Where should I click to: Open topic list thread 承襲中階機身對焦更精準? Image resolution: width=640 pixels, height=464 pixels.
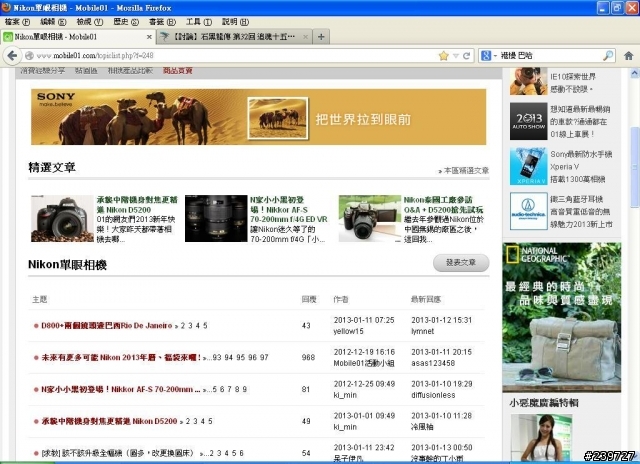click(x=109, y=421)
